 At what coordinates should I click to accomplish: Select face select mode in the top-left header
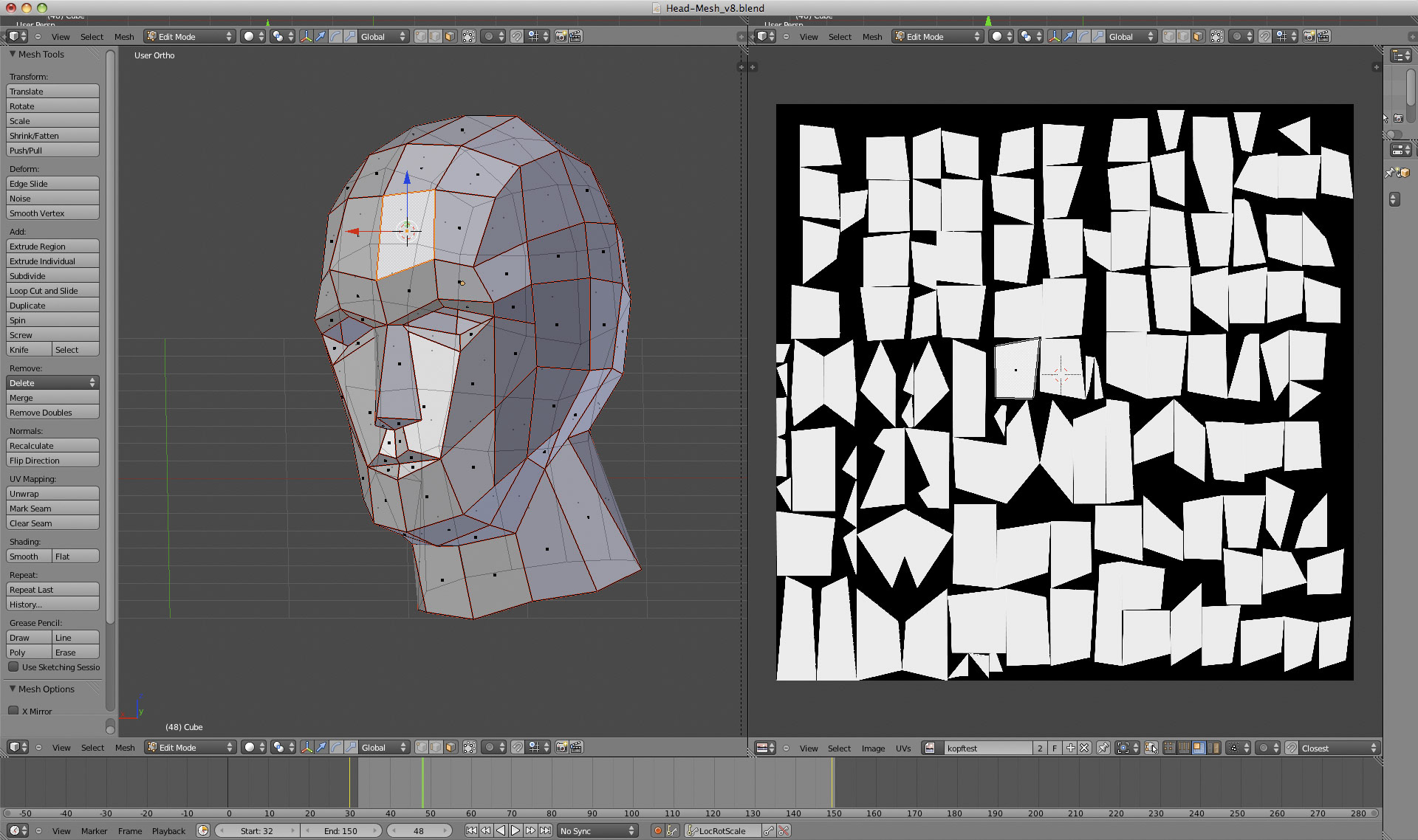coord(451,36)
